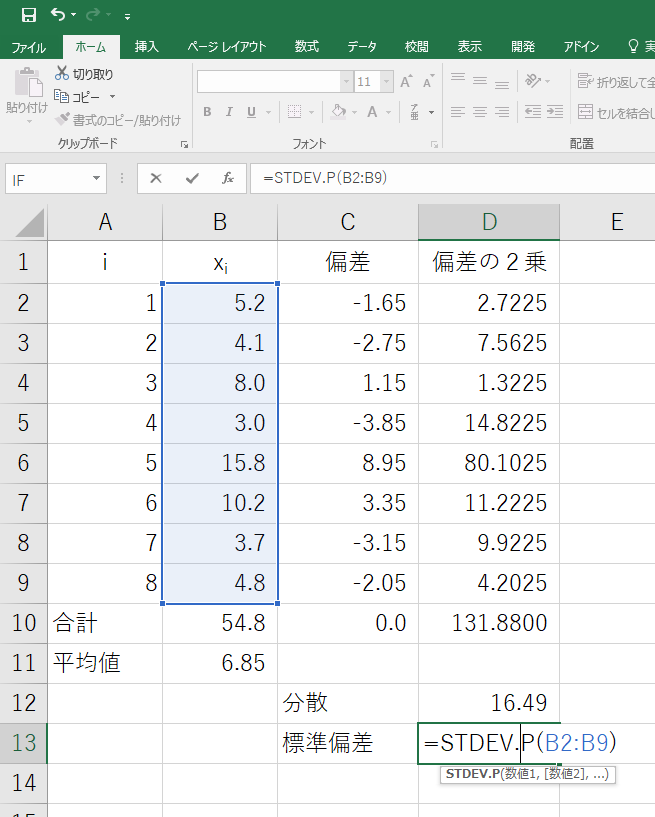Switch to the 表示 (View) tab
Image resolution: width=655 pixels, height=817 pixels.
pyautogui.click(x=469, y=47)
